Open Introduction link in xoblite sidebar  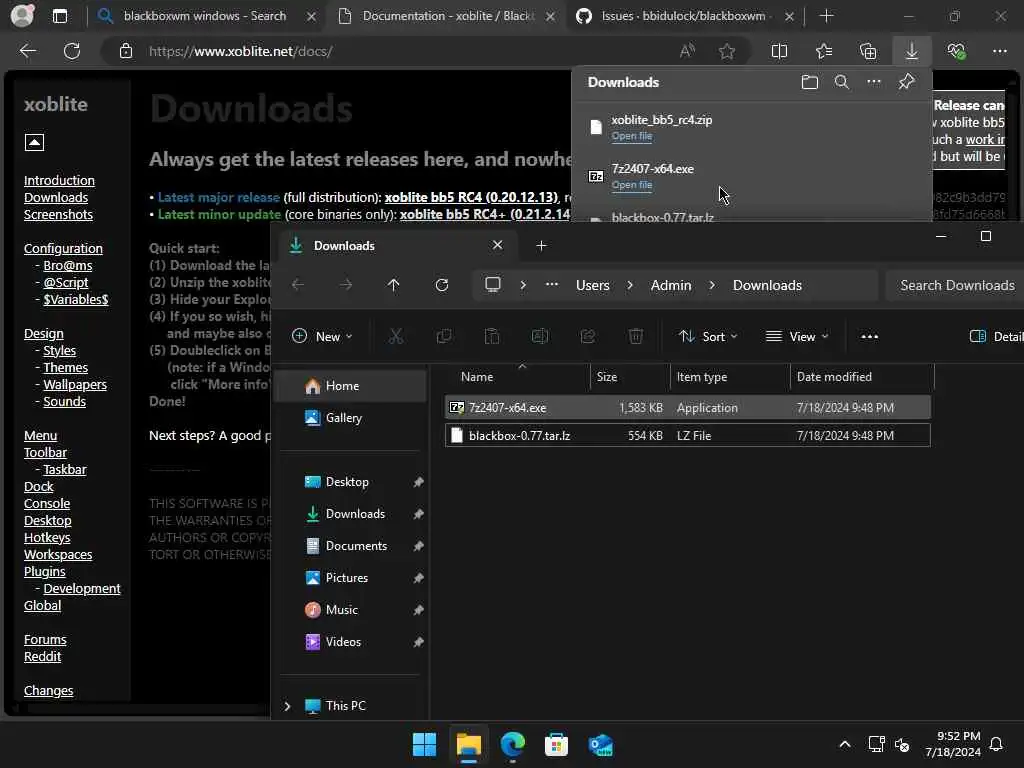point(59,180)
